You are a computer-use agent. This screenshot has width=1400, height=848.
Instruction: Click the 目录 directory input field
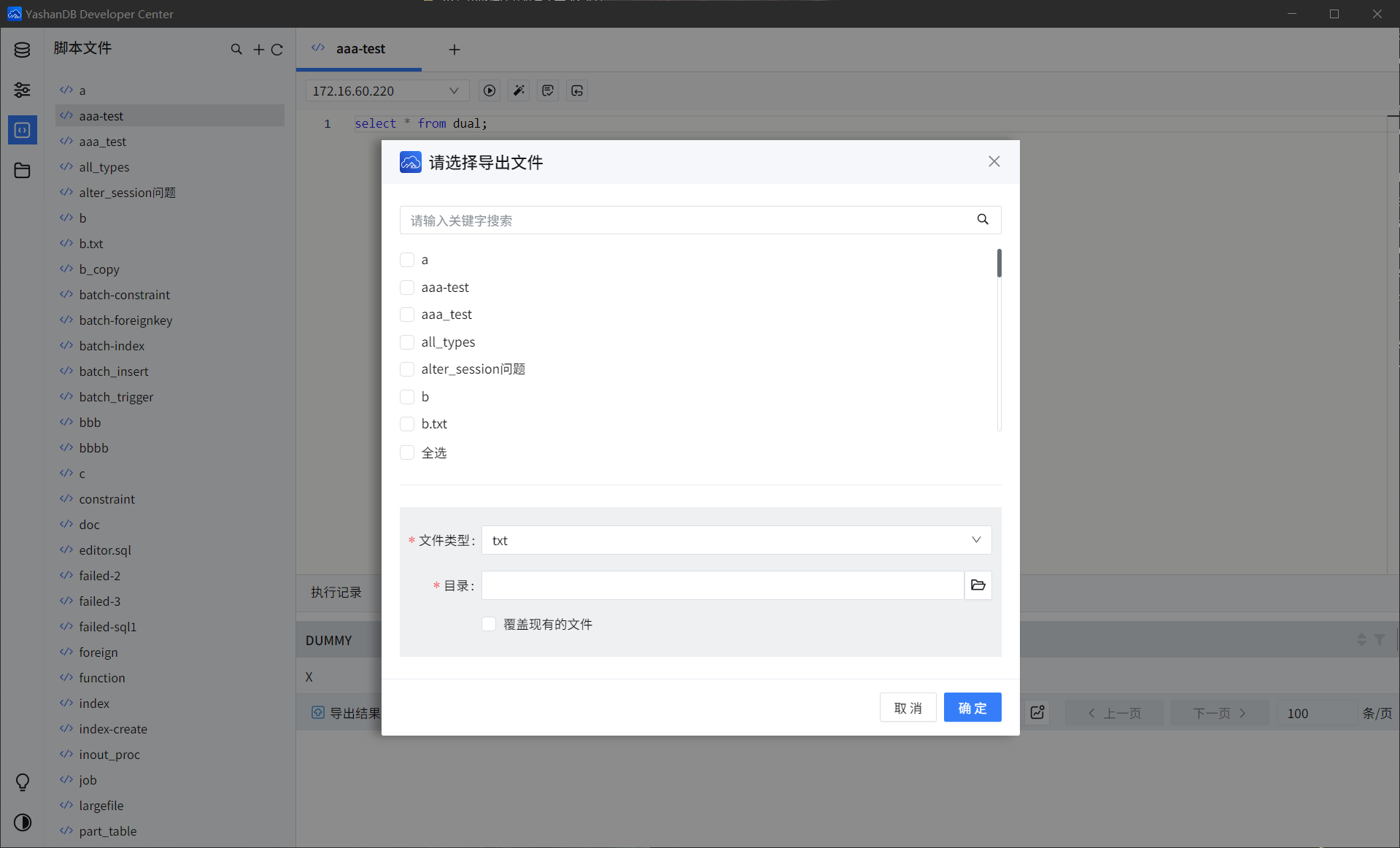(722, 585)
